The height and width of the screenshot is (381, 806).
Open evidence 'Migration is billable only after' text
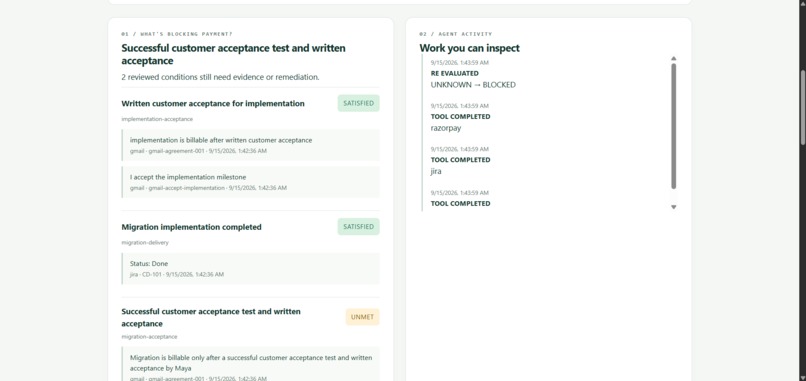click(x=251, y=363)
